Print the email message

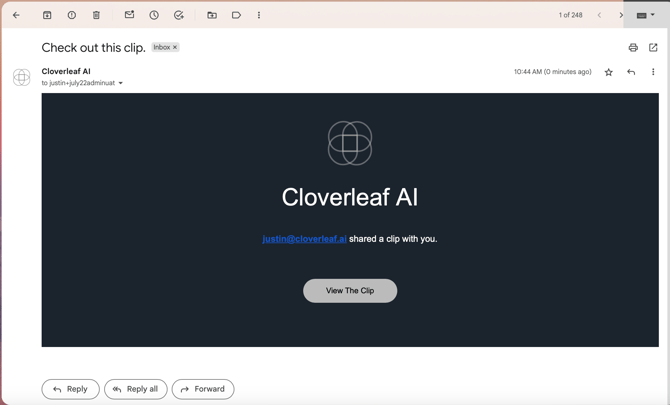633,47
